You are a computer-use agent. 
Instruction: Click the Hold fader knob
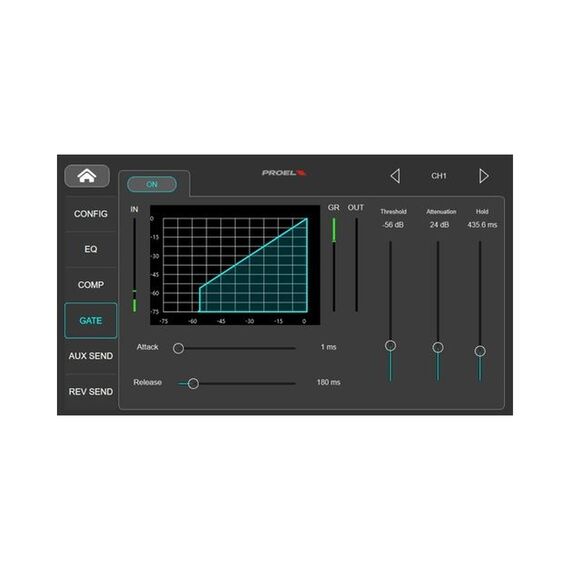click(x=480, y=351)
